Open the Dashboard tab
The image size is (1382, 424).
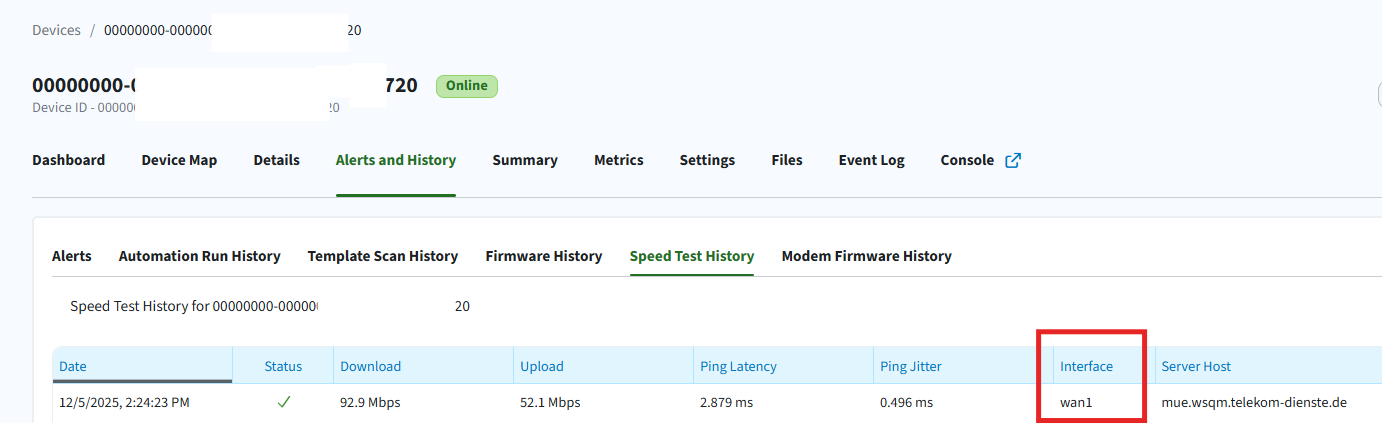68,160
